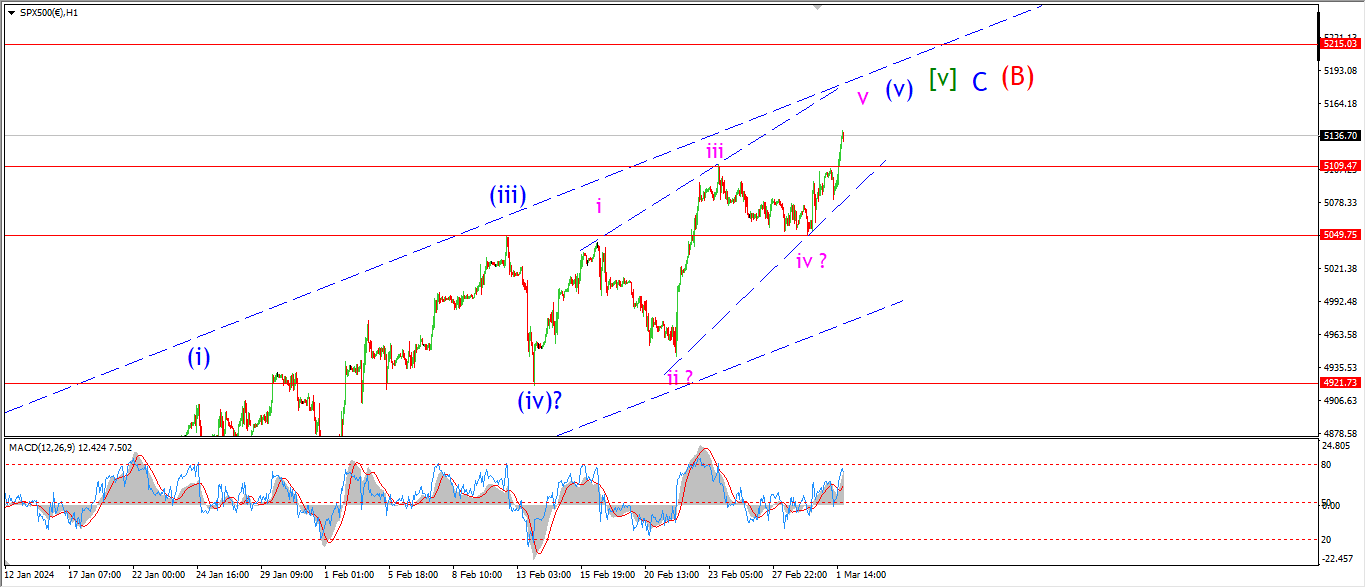Click the blue C wave label
Screen dimensions: 1366x588
980,82
